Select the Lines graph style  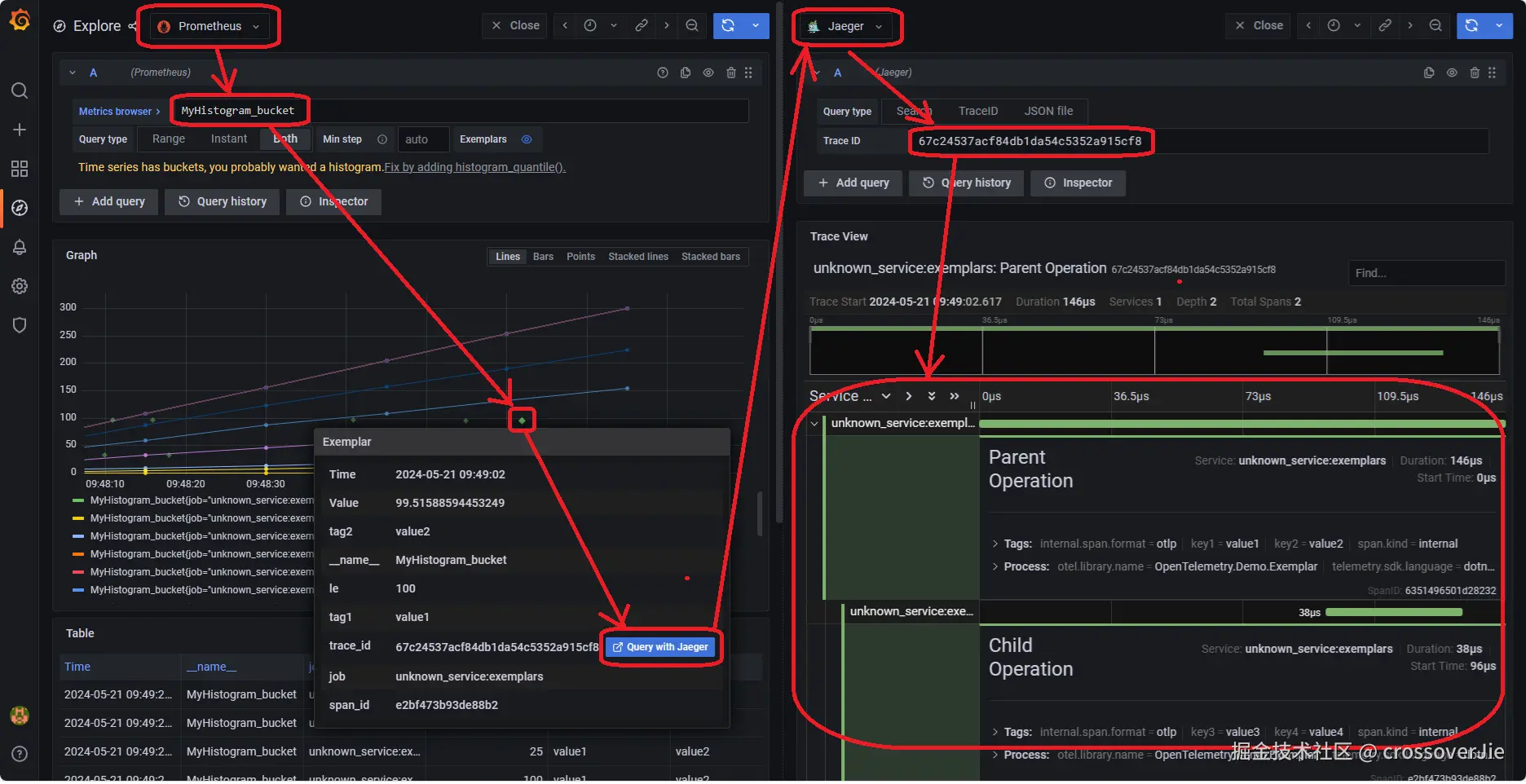click(x=508, y=257)
